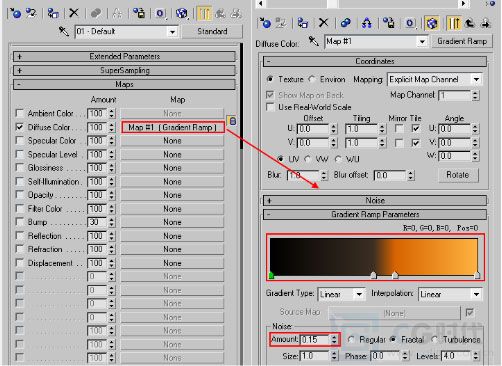Click the Rotate button in Coordinates
This screenshot has width=502, height=366.
click(x=457, y=175)
